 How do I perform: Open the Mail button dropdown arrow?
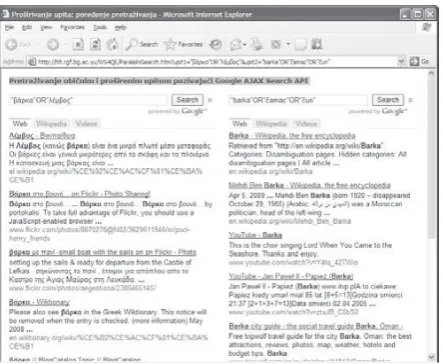(x=245, y=44)
